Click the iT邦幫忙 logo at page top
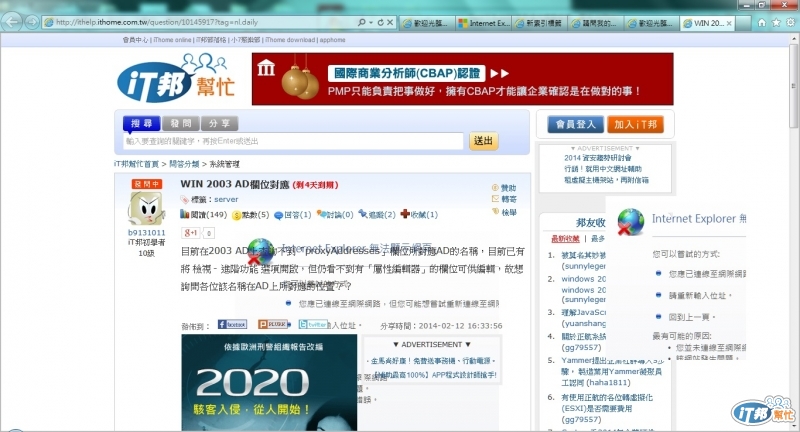This screenshot has width=800, height=432. [x=176, y=78]
